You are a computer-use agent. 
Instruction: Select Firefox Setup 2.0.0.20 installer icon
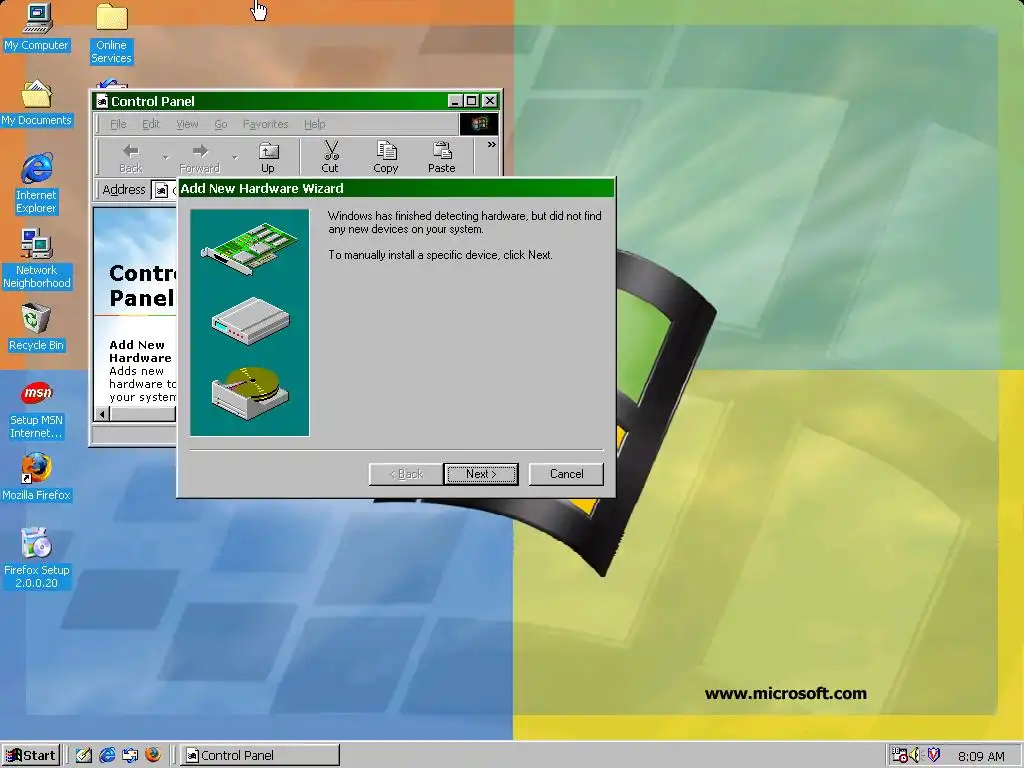pyautogui.click(x=37, y=558)
